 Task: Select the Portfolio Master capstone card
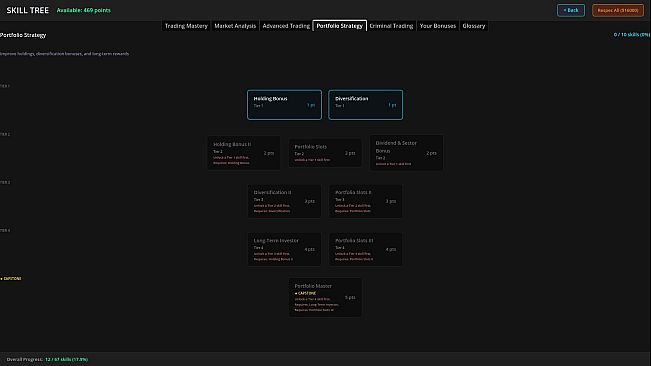coord(325,298)
